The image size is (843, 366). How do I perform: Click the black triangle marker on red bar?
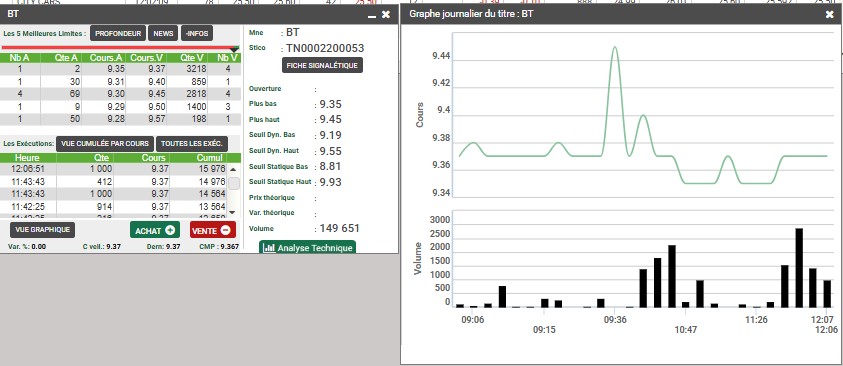tap(234, 49)
